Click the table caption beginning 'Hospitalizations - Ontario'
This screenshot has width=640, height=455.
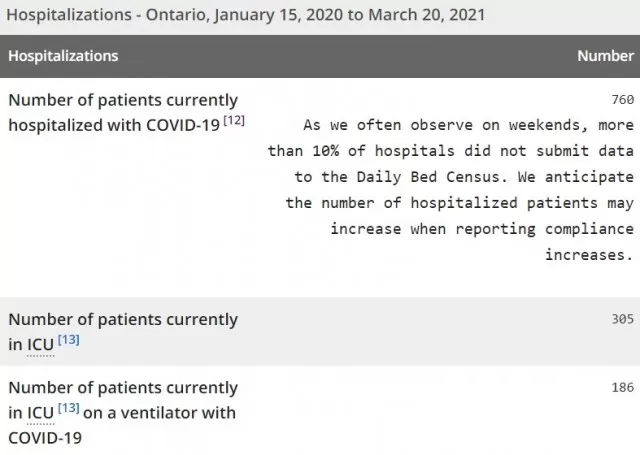tap(246, 15)
